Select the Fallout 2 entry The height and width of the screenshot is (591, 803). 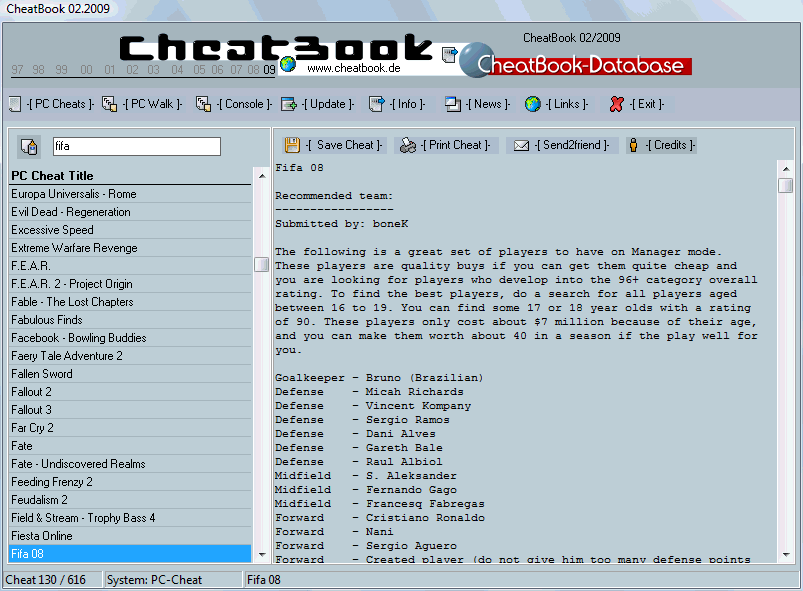coord(131,392)
